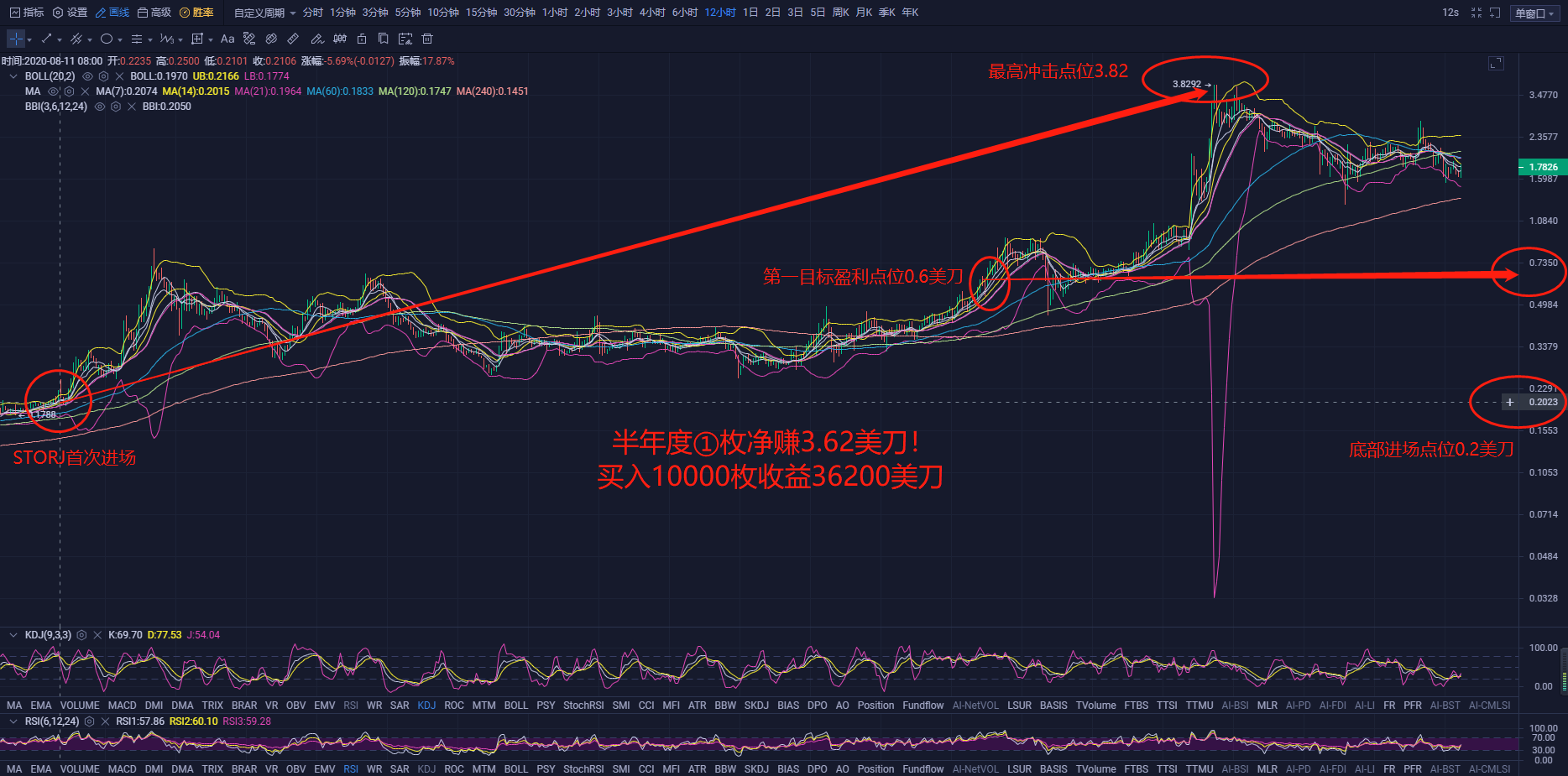The width and height of the screenshot is (1568, 776).
Task: Open the 单窗口 layout dropdown
Action: (1535, 13)
